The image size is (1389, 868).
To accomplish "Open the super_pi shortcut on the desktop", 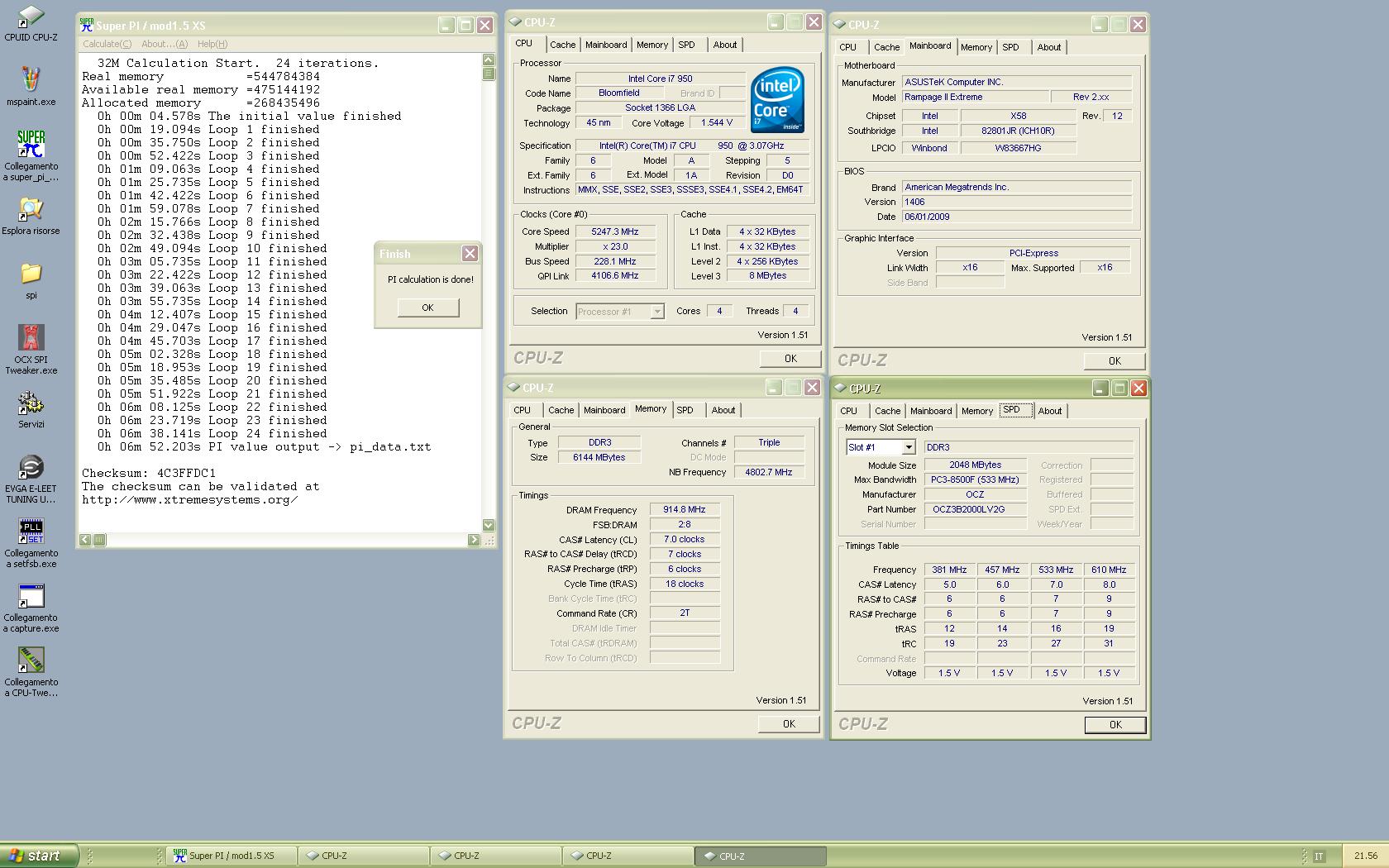I will click(x=31, y=144).
